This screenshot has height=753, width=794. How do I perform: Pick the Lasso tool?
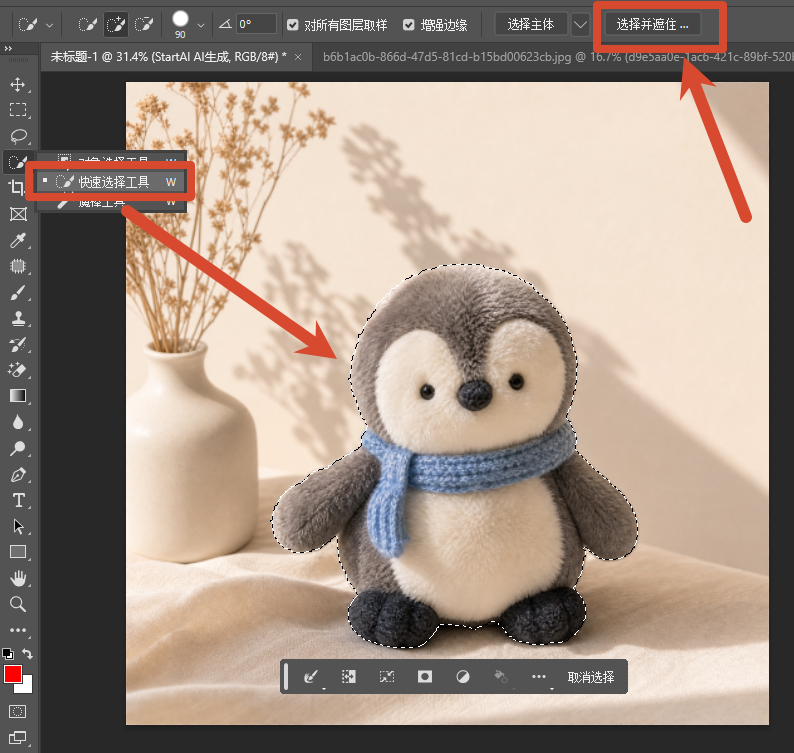coord(18,136)
